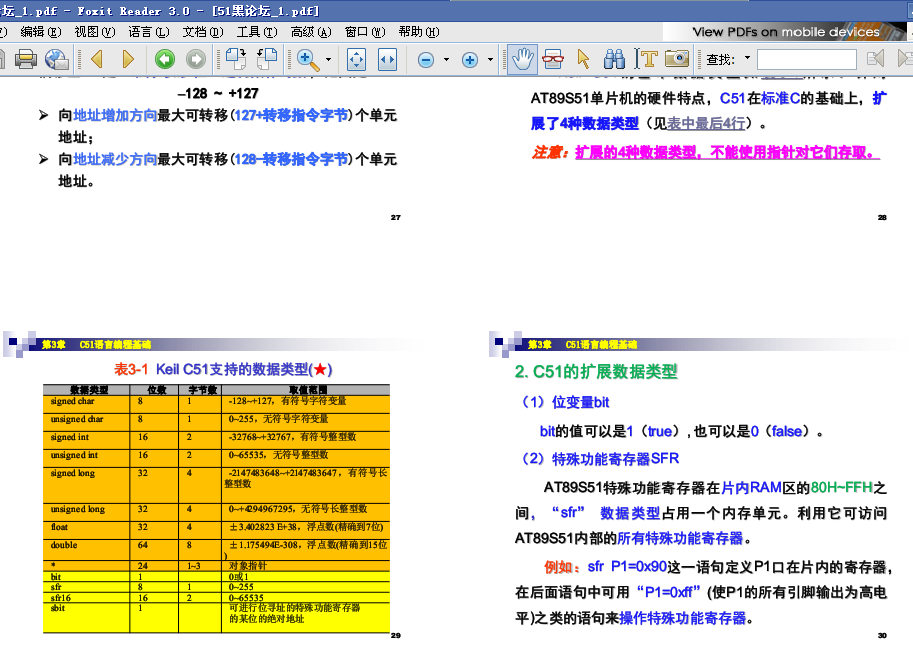The width and height of the screenshot is (913, 671).
Task: Select the zoom in magnifier tool
Action: (307, 59)
